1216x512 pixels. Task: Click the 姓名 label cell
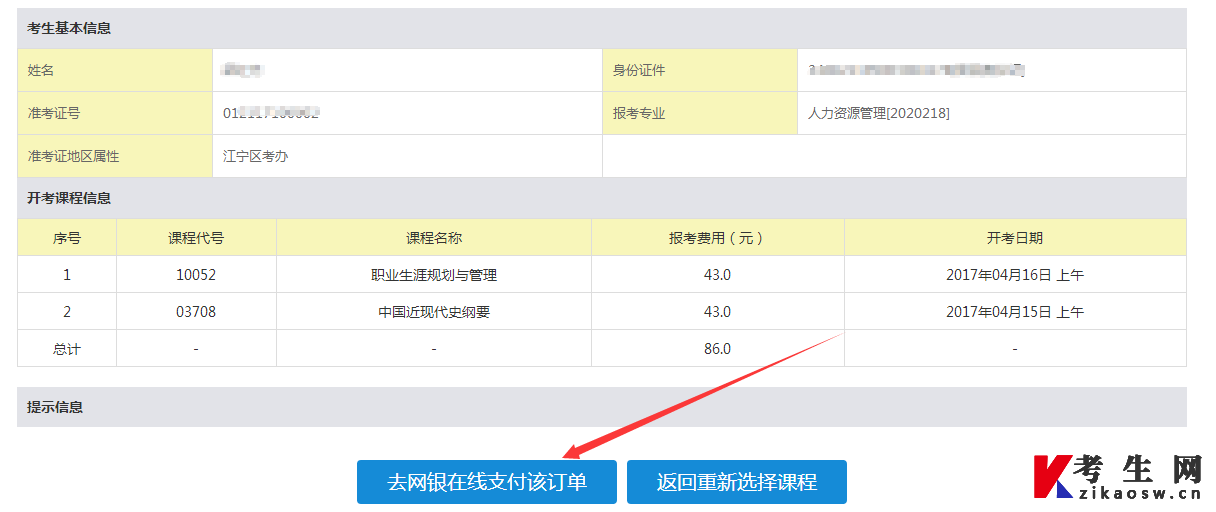click(115, 70)
